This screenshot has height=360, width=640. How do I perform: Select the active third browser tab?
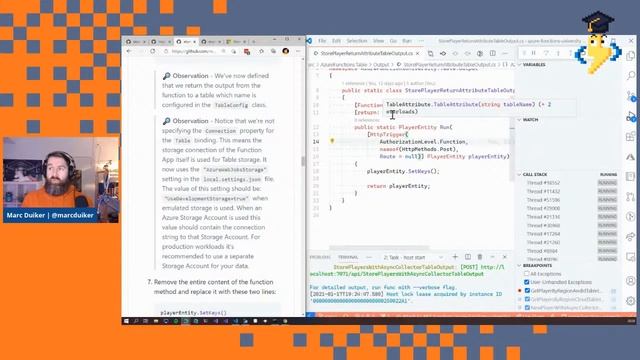click(x=186, y=42)
